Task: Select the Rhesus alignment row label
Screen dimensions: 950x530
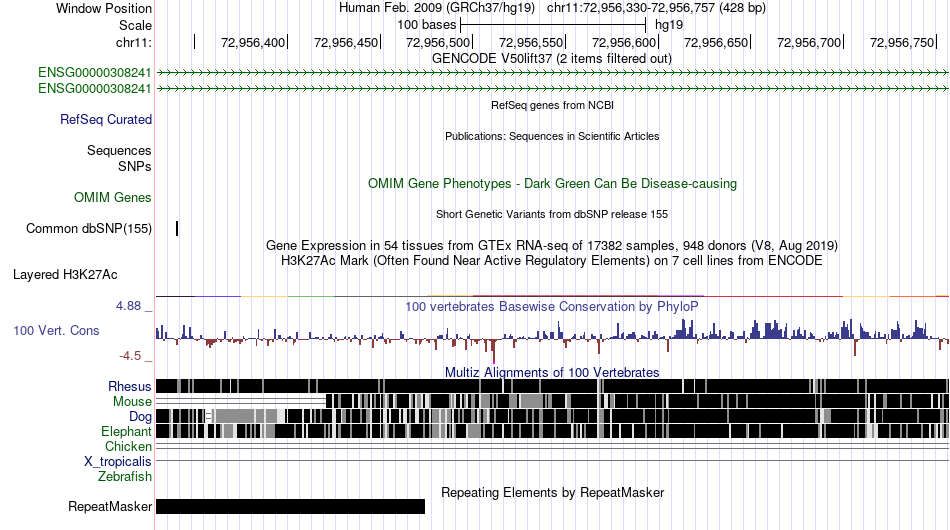Action: point(130,386)
